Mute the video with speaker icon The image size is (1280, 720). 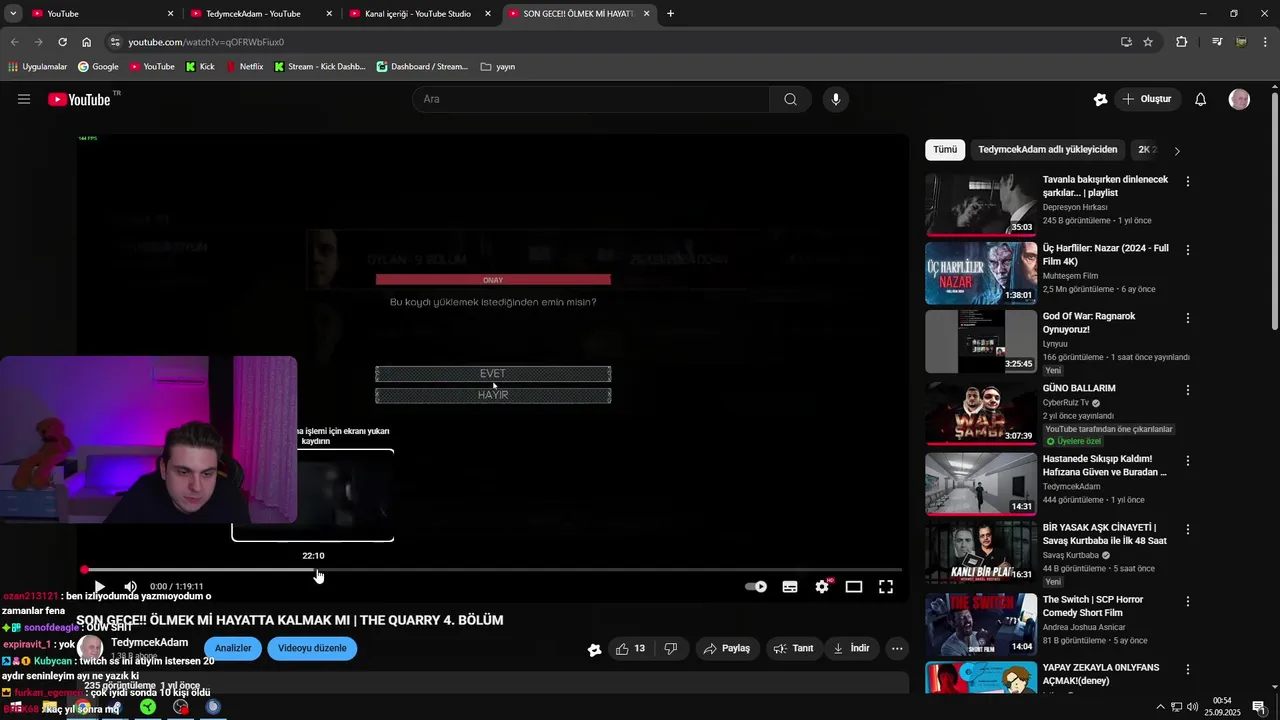pos(130,587)
